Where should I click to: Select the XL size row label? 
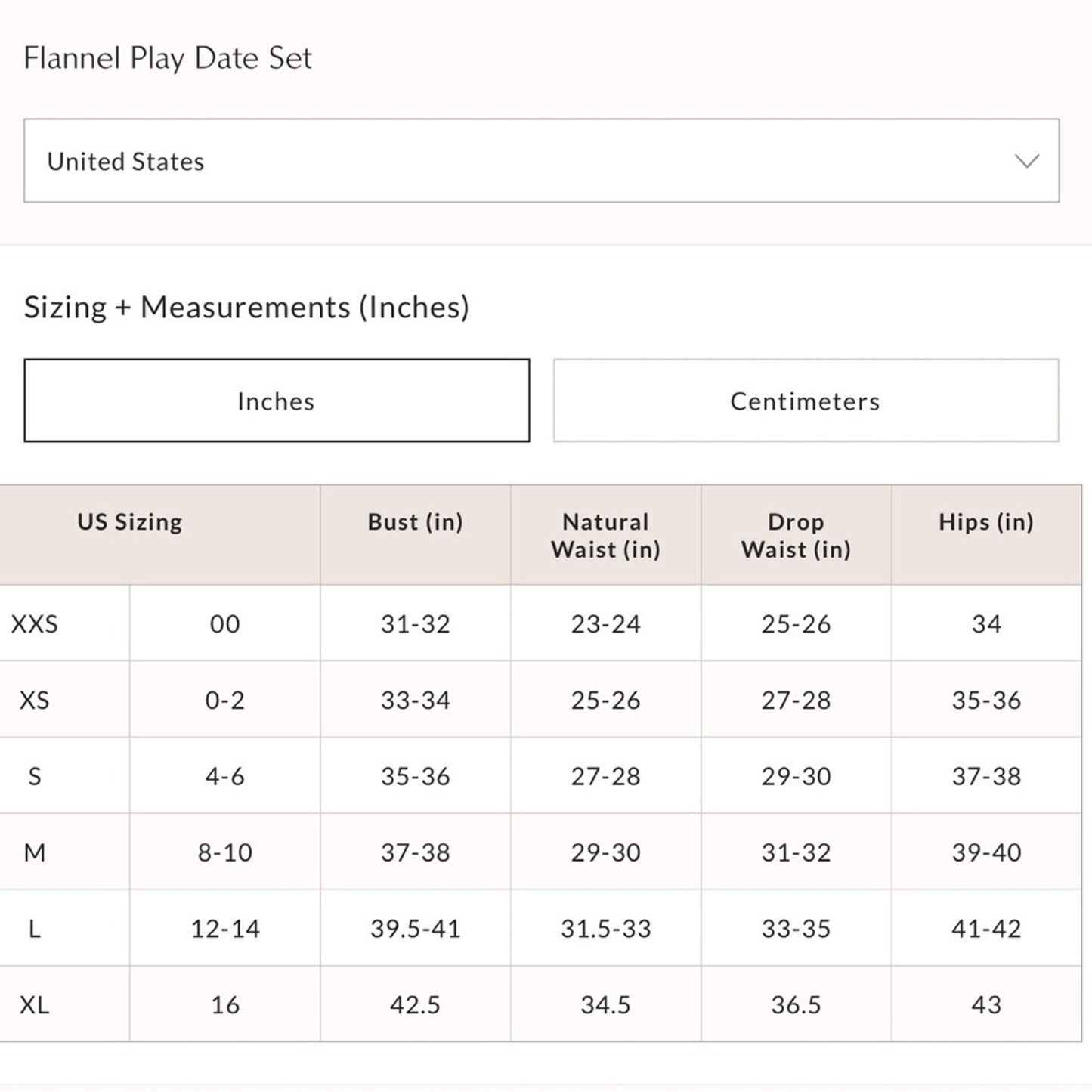(x=35, y=1005)
